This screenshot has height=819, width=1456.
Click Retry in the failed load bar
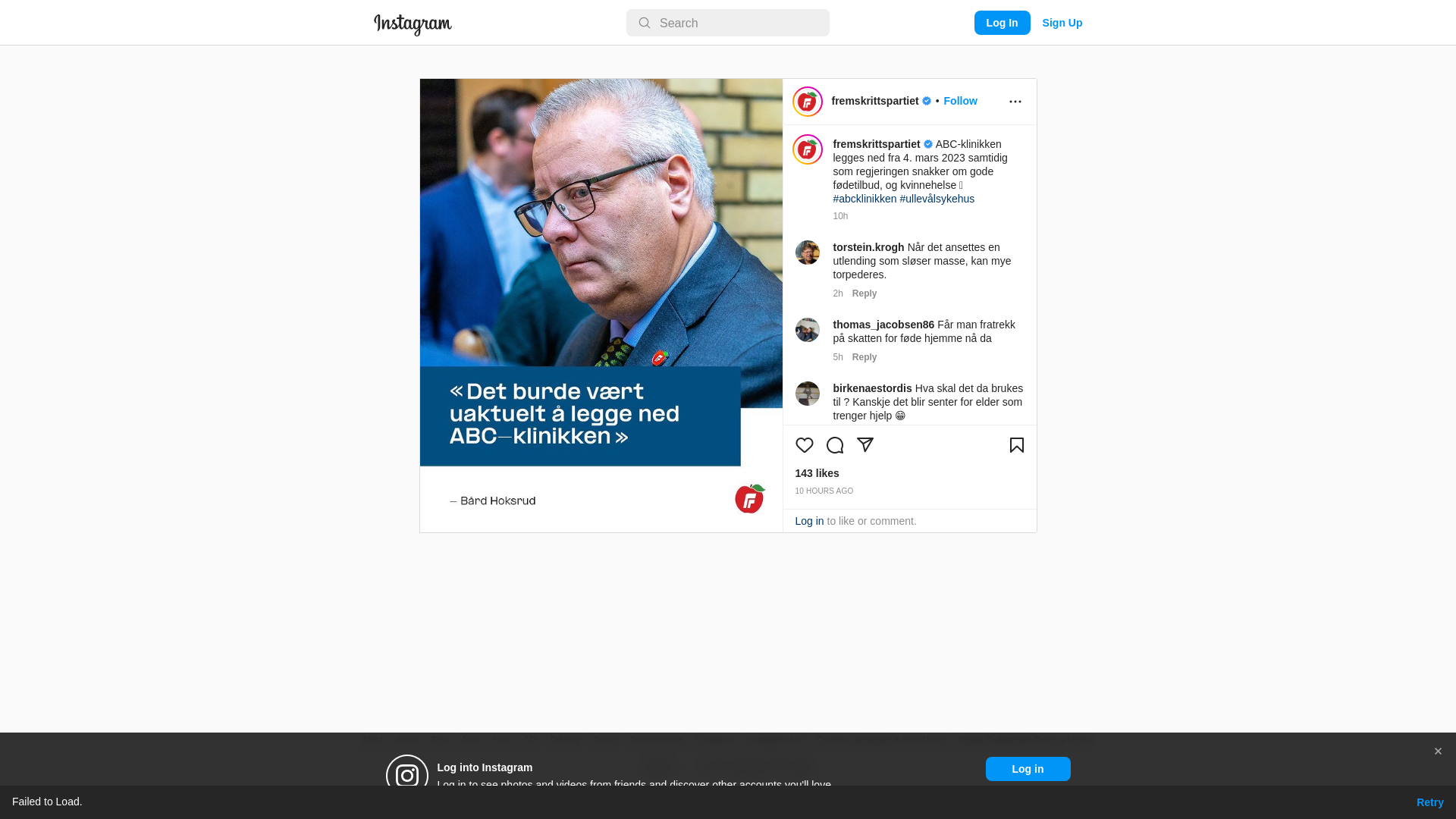point(1429,802)
